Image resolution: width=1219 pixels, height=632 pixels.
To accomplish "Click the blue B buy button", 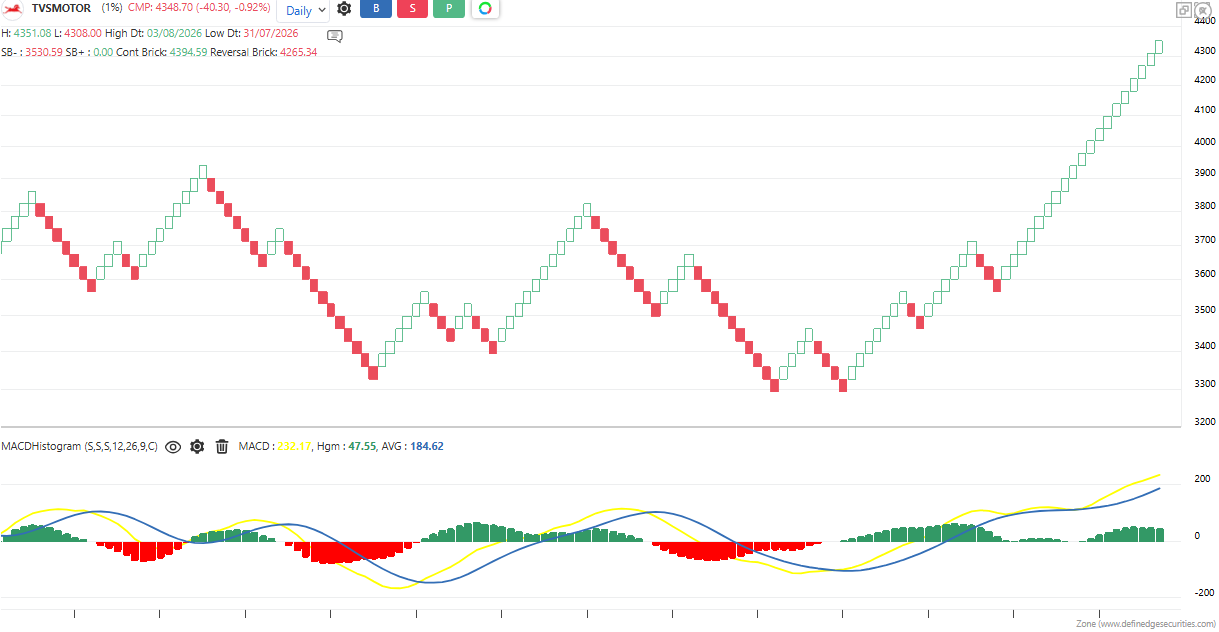I will [376, 9].
